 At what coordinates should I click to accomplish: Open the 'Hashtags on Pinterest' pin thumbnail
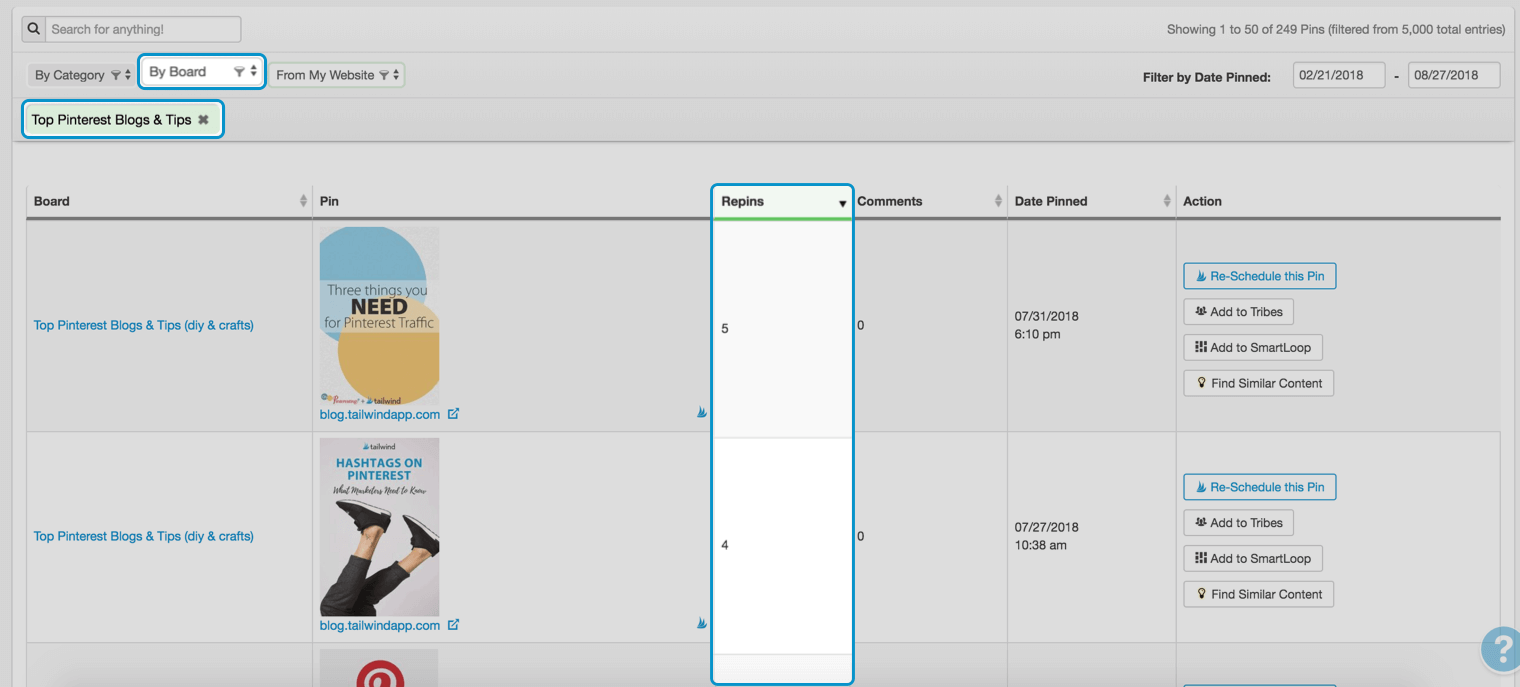pos(379,527)
